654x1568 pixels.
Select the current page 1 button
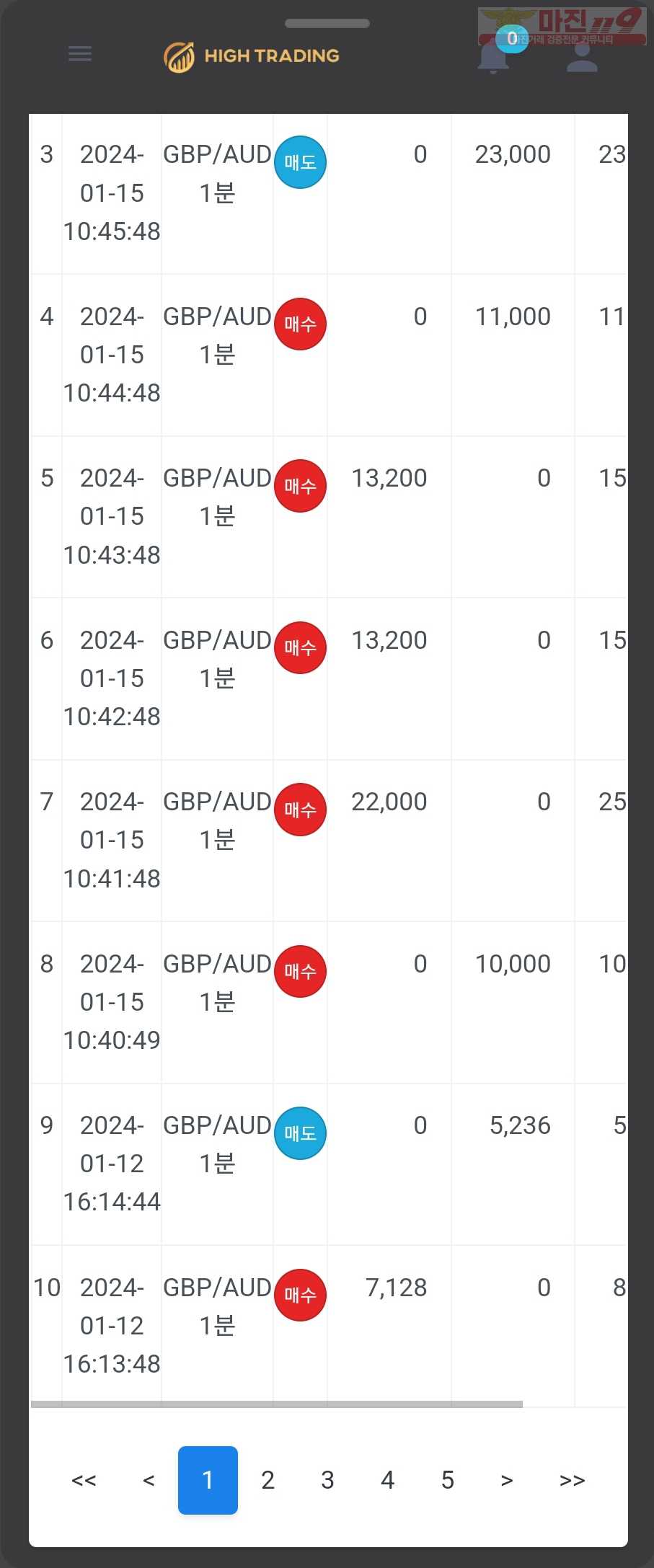coord(208,1480)
